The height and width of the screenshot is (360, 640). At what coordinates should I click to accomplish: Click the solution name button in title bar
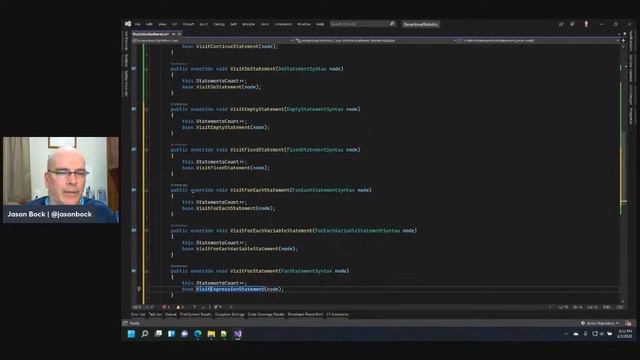click(x=421, y=24)
